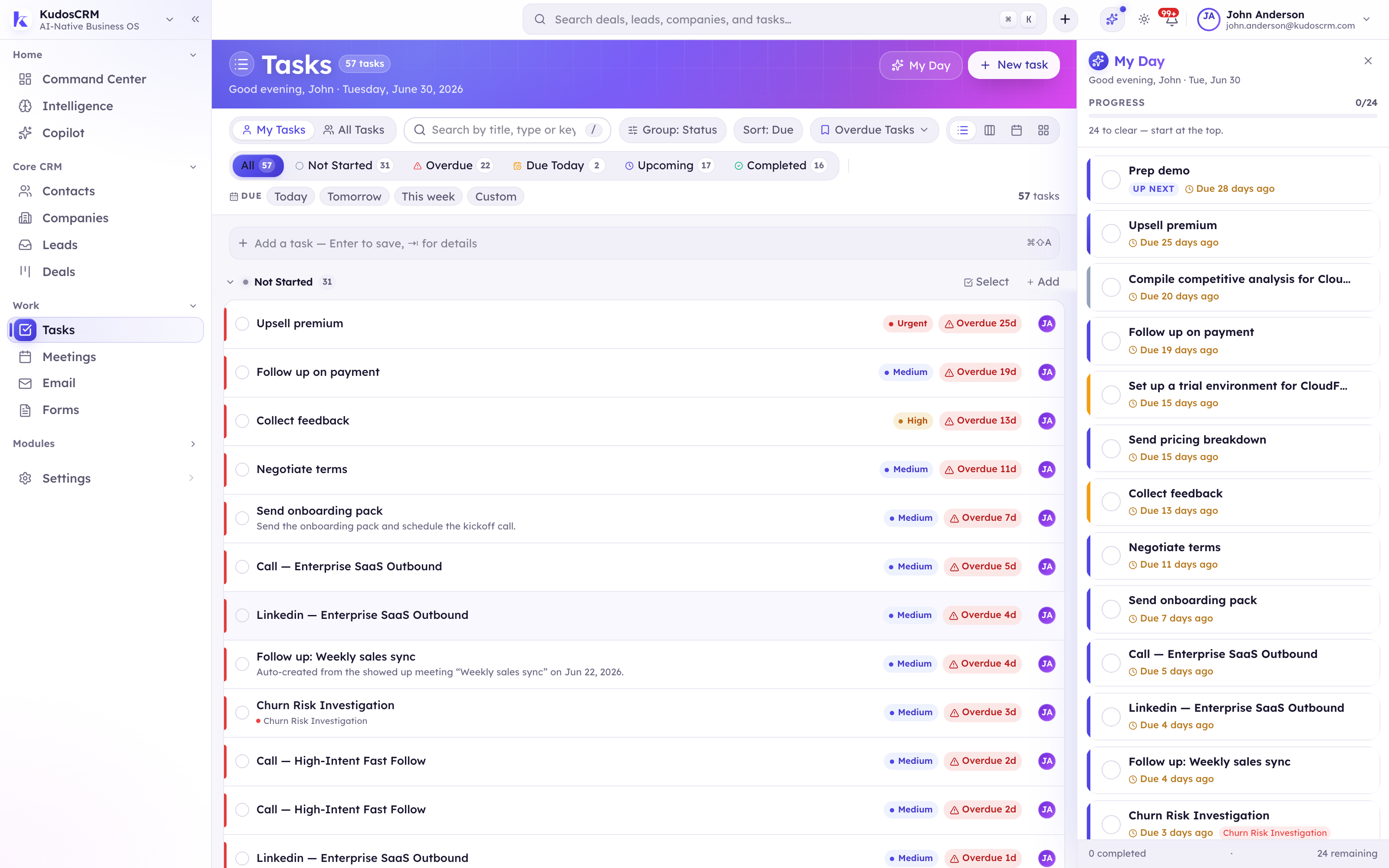Filter by Upcoming status
Screen dimensions: 1389x868
tap(669, 166)
